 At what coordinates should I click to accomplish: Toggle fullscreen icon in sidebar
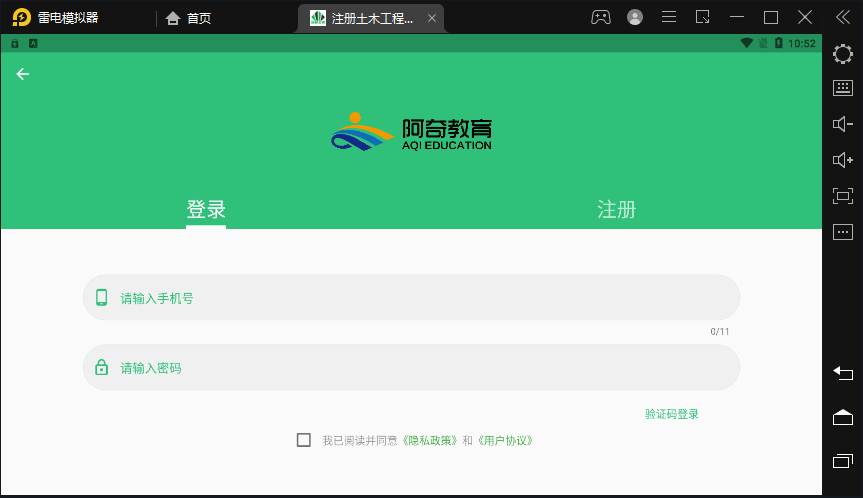[x=843, y=196]
